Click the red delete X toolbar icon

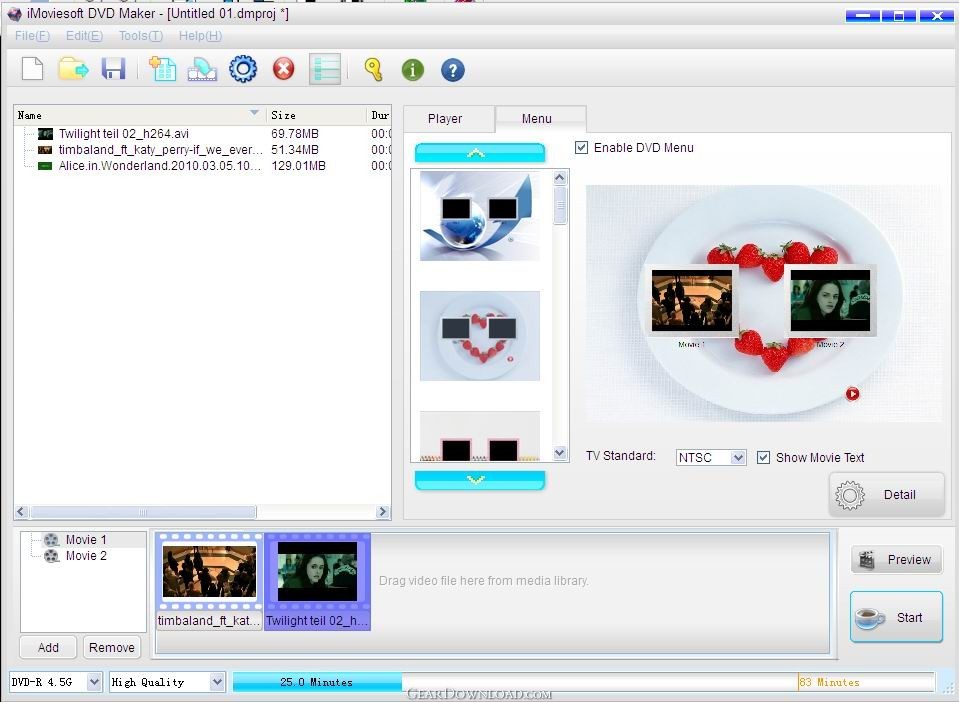coord(283,68)
